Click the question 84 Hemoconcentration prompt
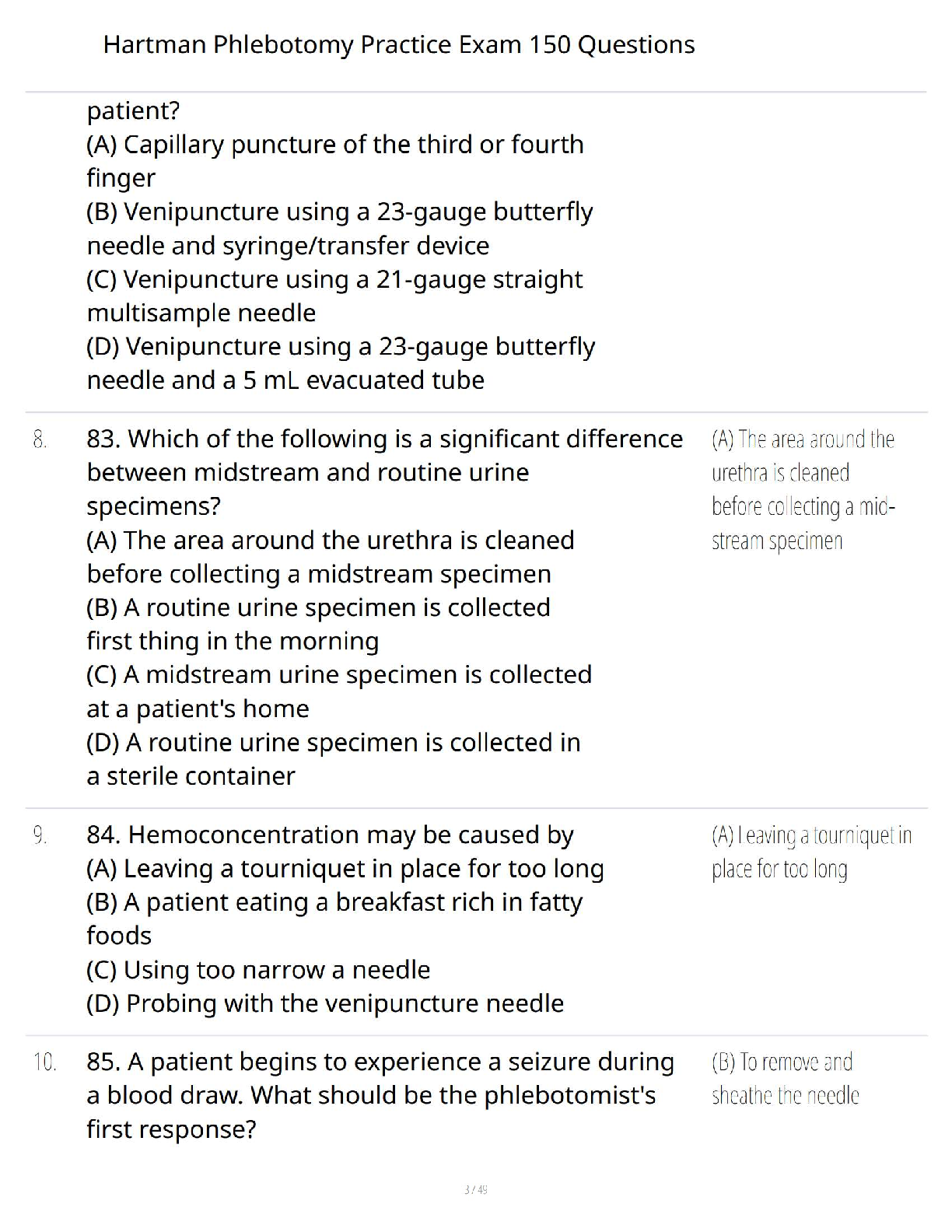 [x=330, y=835]
